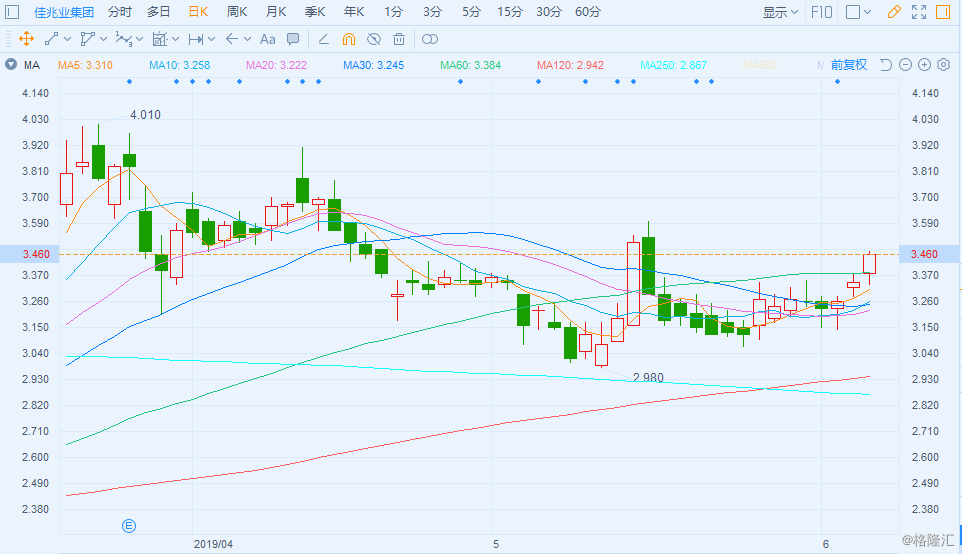Switch to 分时 intraday tab
This screenshot has width=962, height=554.
click(120, 12)
